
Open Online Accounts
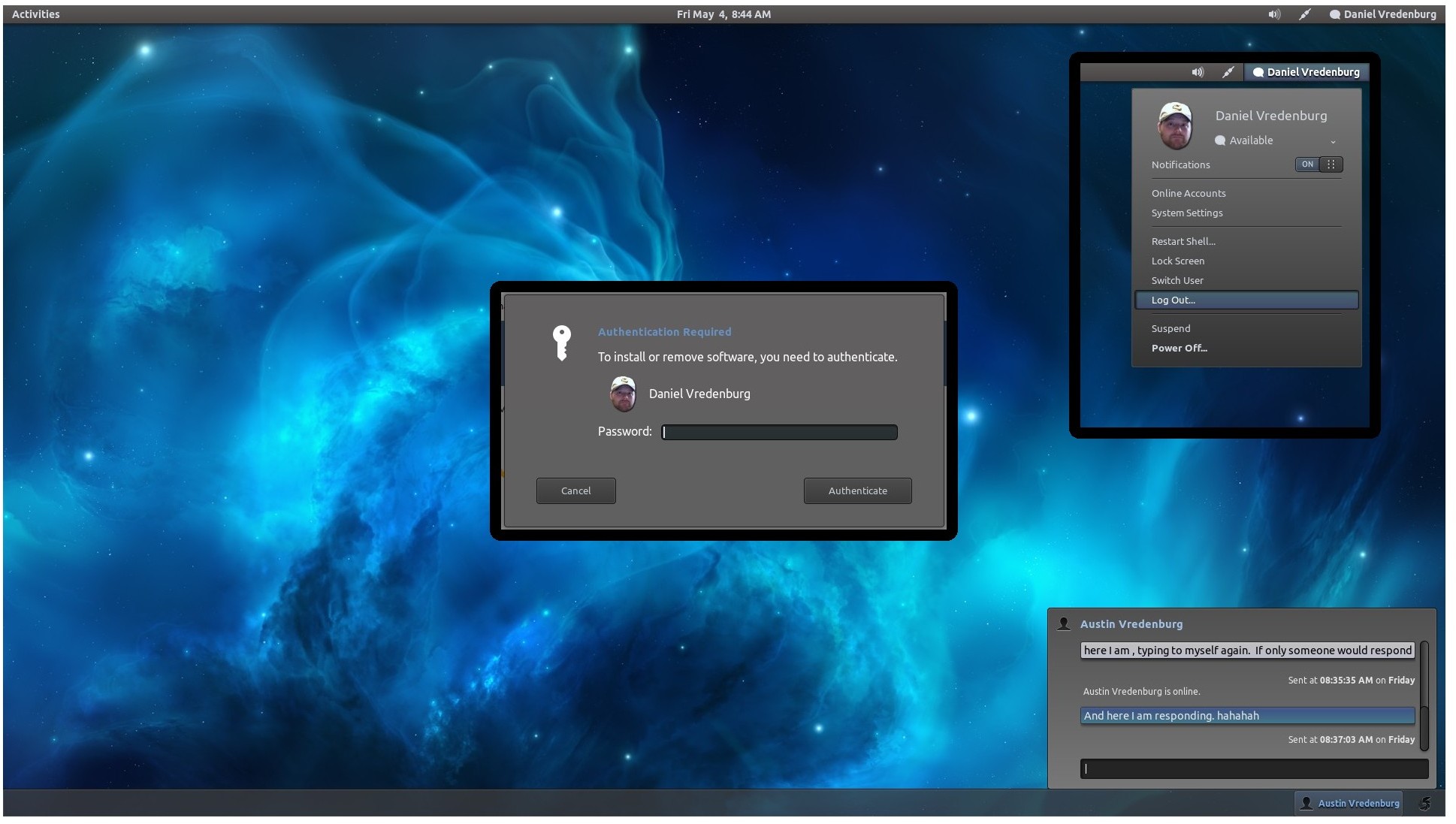(1189, 193)
